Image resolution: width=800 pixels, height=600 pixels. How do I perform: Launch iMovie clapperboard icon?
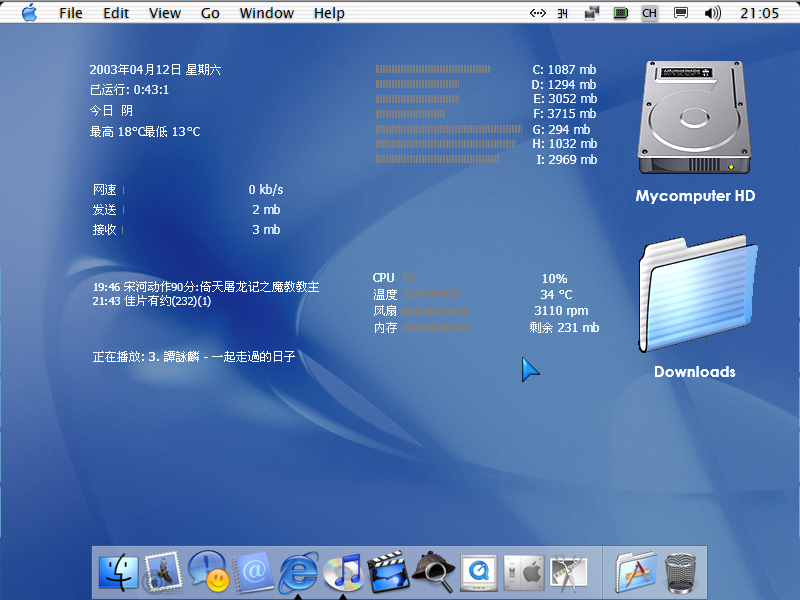(x=388, y=572)
